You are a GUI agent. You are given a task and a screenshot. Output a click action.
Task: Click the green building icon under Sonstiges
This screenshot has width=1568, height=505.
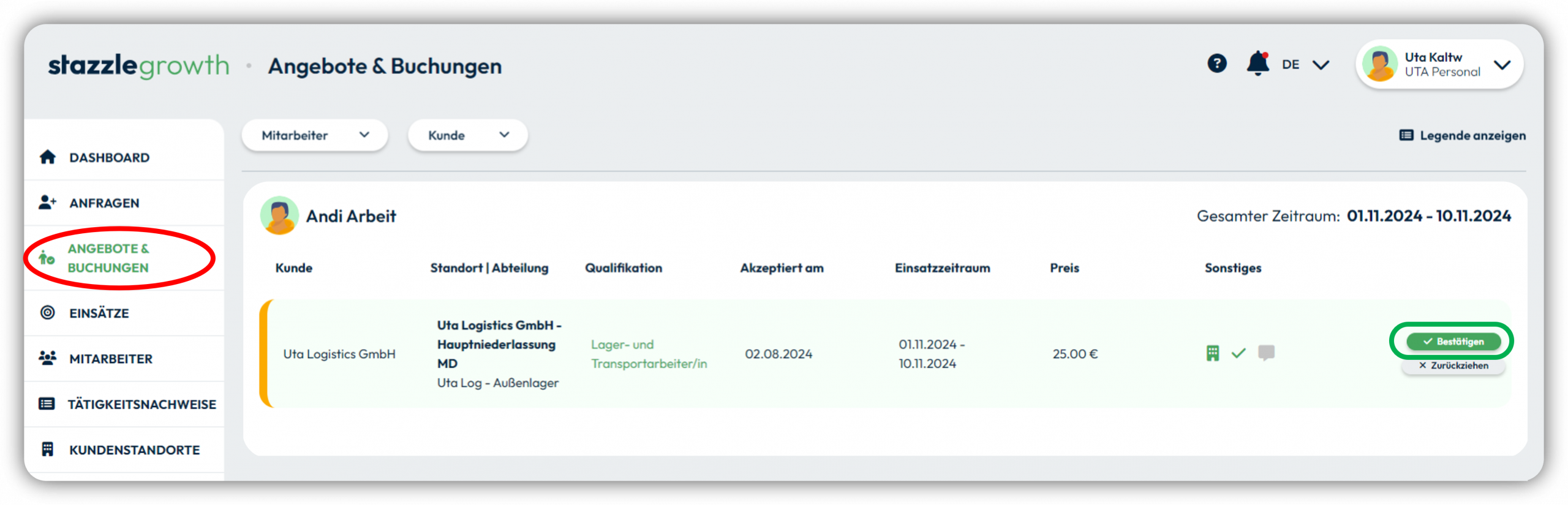pyautogui.click(x=1212, y=353)
